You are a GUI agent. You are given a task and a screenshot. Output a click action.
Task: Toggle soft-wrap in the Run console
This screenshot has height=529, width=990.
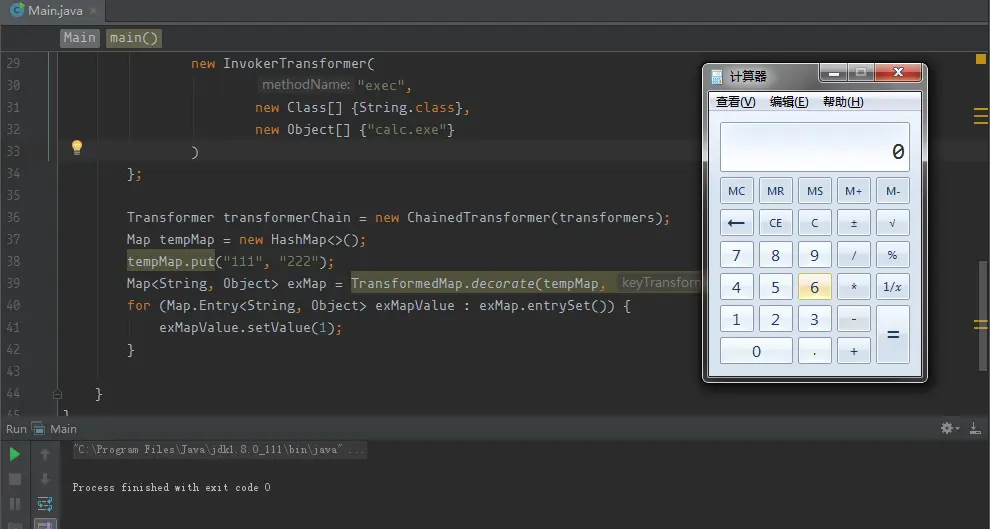tap(45, 503)
